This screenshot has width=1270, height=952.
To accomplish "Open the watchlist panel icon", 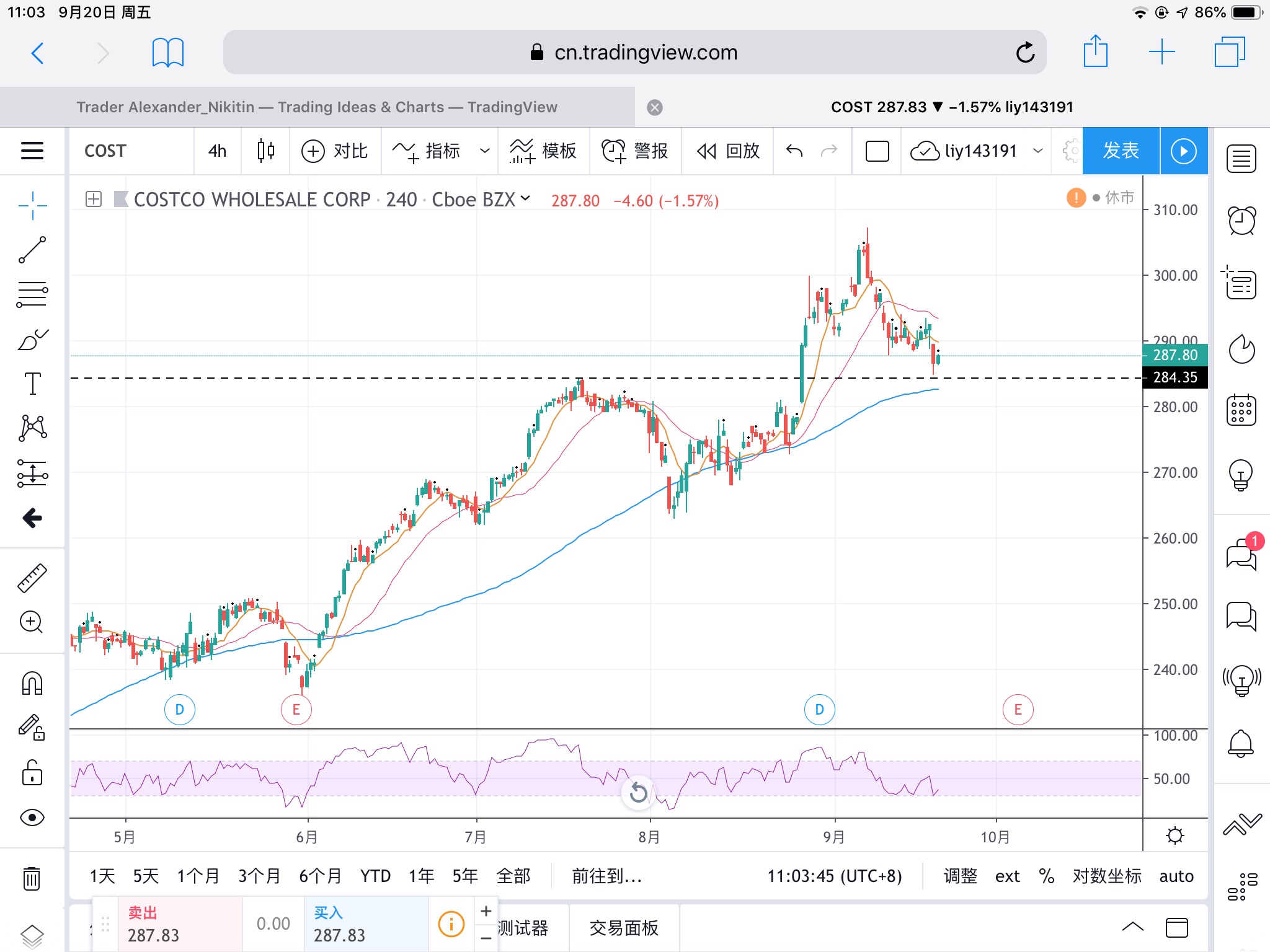I will [1241, 159].
